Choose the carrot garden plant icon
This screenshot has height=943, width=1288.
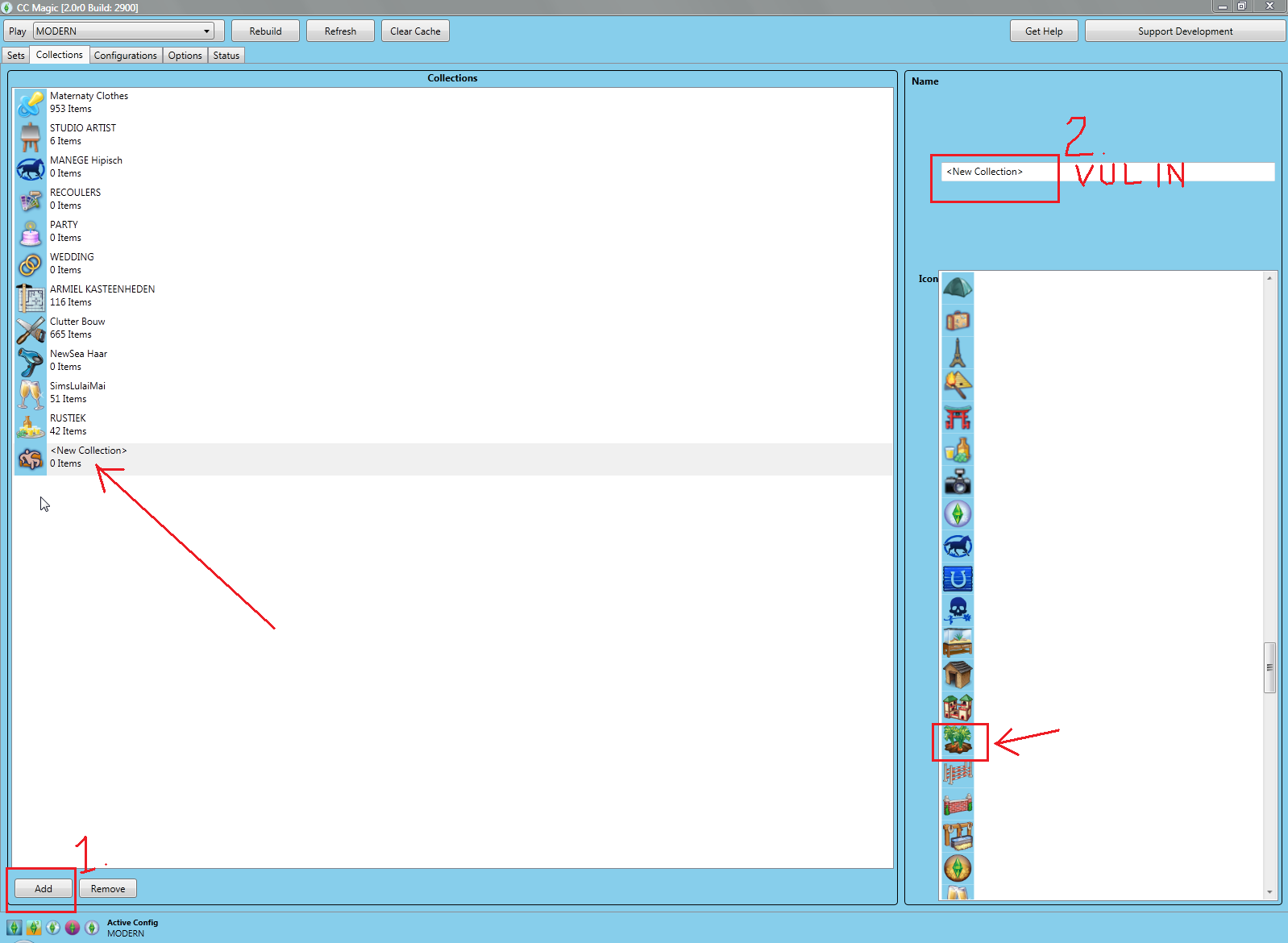(958, 739)
